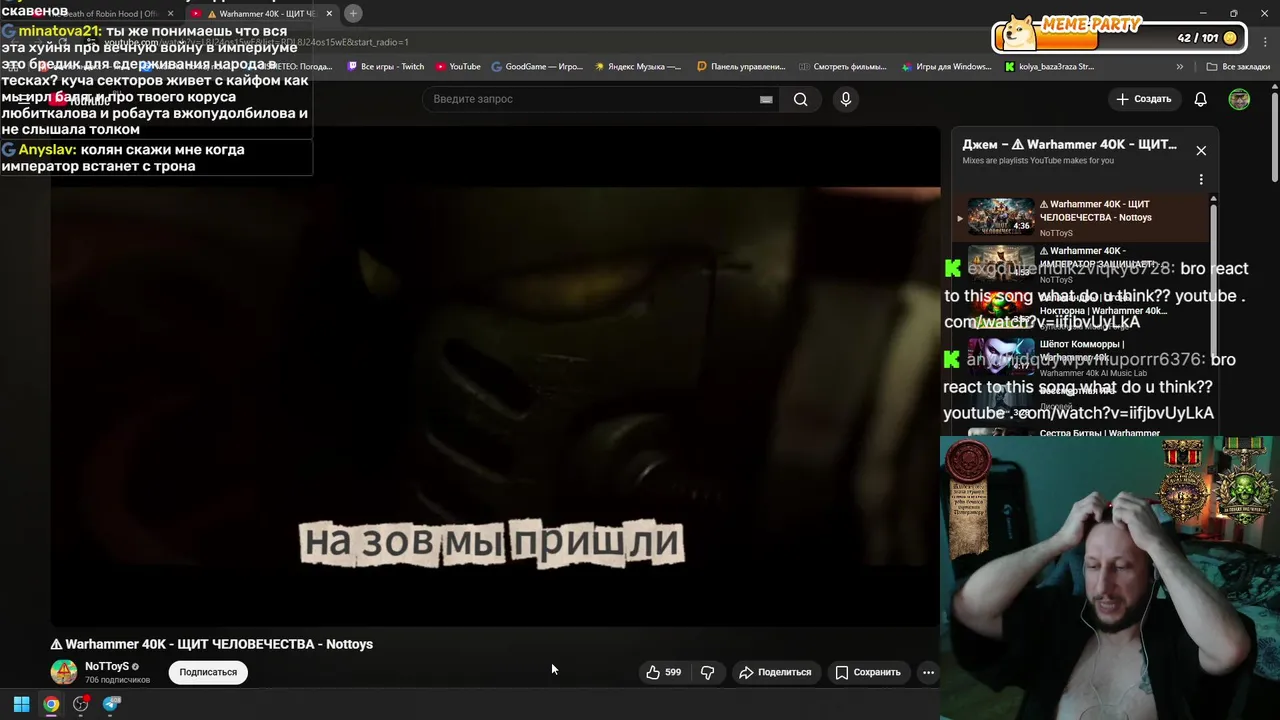Open the account avatar menu
Screen dimensions: 1280x720
point(1239,99)
